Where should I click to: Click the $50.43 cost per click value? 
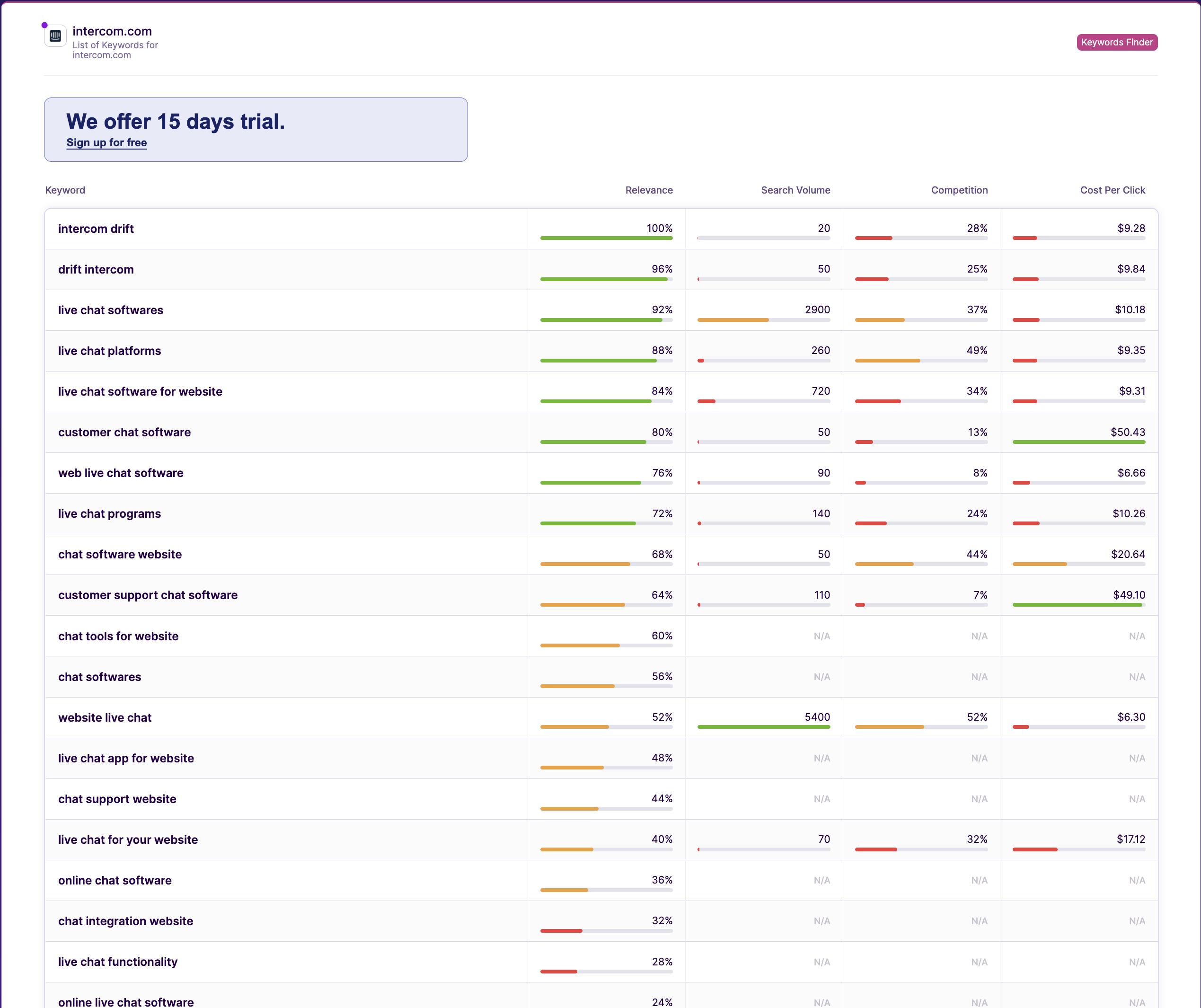pyautogui.click(x=1128, y=432)
